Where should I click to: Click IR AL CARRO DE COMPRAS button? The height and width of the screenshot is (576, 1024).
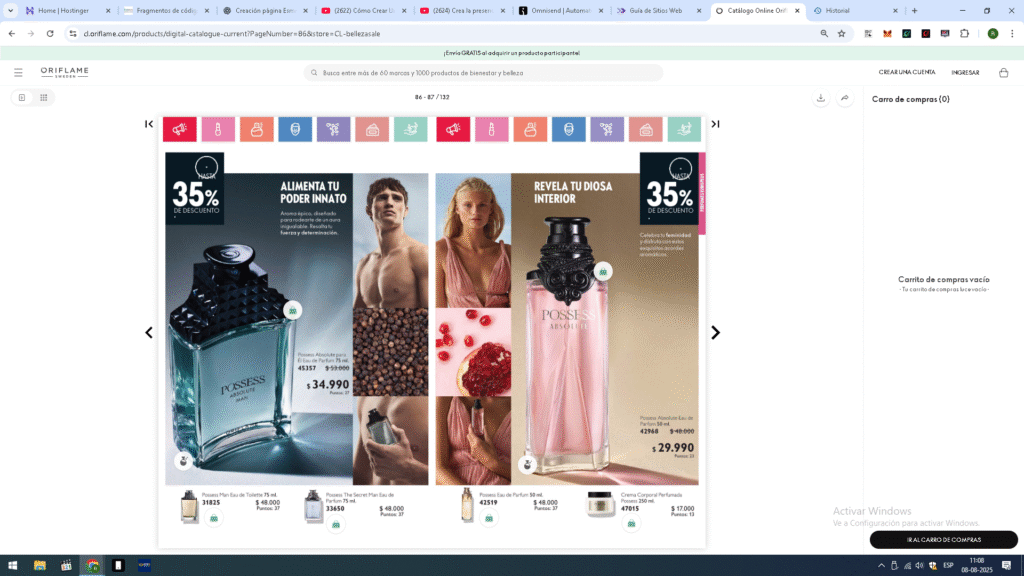point(944,539)
